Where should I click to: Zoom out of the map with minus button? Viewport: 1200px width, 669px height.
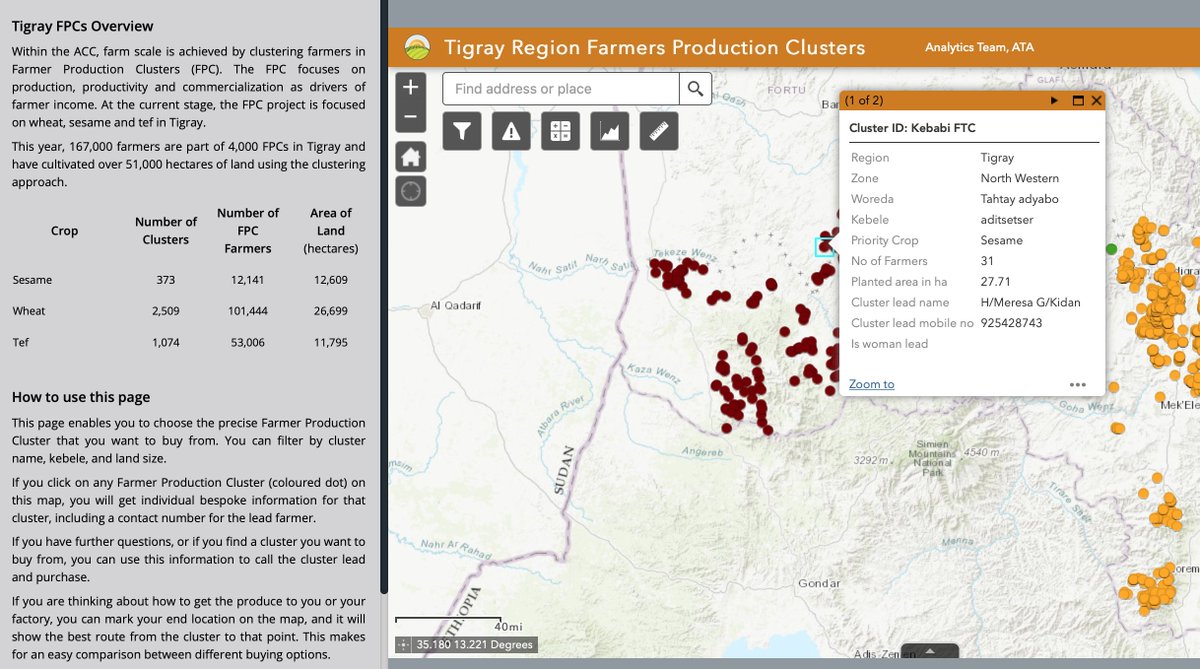click(x=411, y=117)
